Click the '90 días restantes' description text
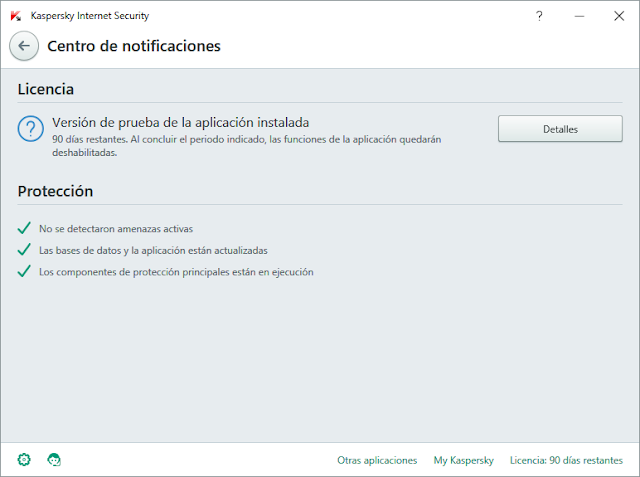This screenshot has width=640, height=477. coord(247,146)
